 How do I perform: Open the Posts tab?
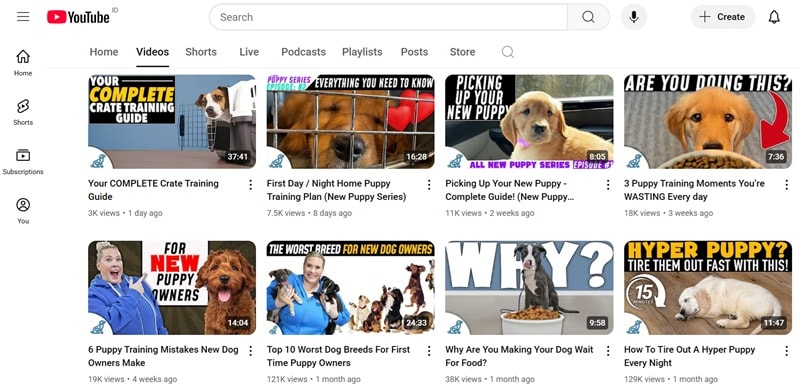pos(414,52)
